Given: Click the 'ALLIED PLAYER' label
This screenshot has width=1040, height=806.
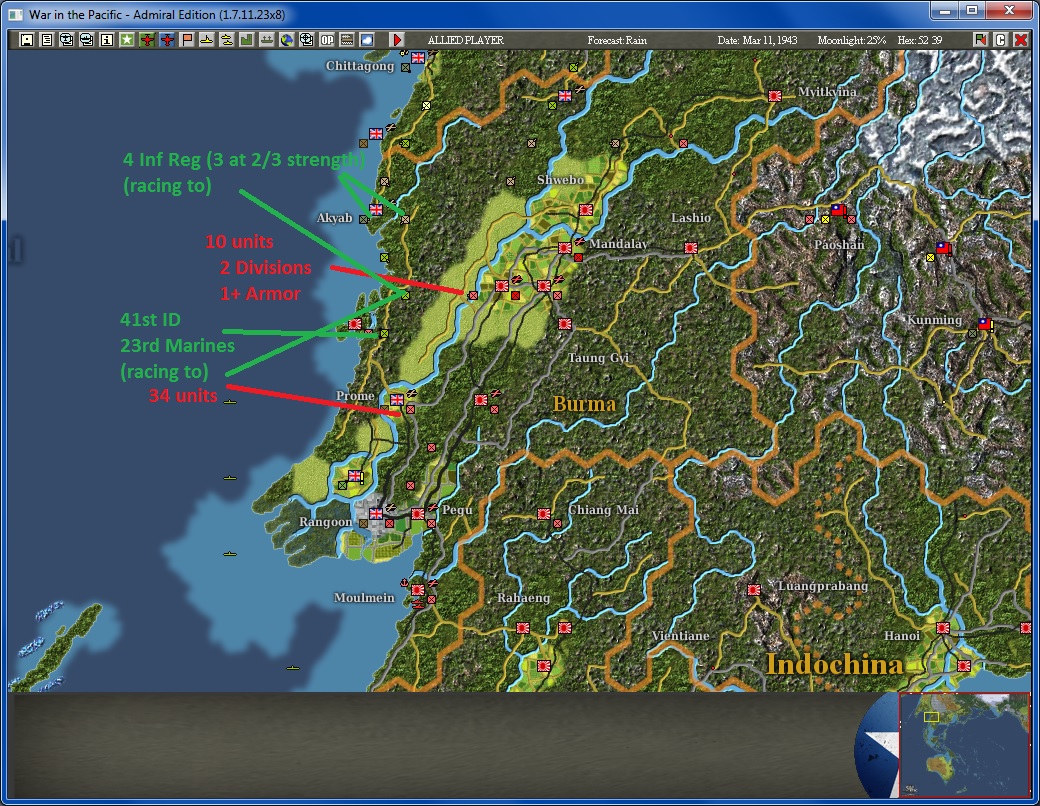Looking at the screenshot, I should coord(466,40).
